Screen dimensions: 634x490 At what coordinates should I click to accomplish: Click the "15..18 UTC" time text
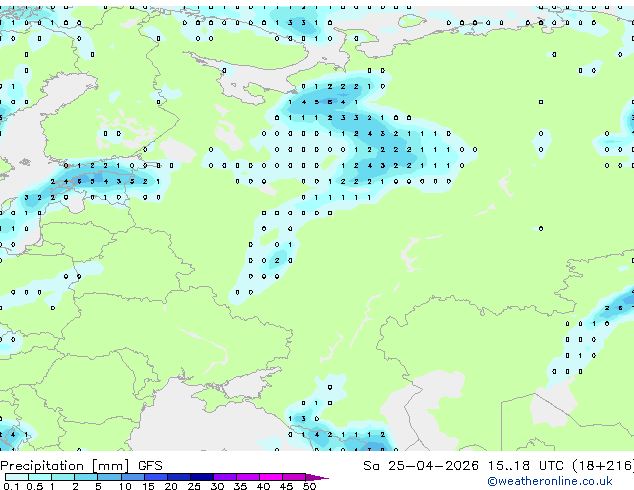[526, 466]
